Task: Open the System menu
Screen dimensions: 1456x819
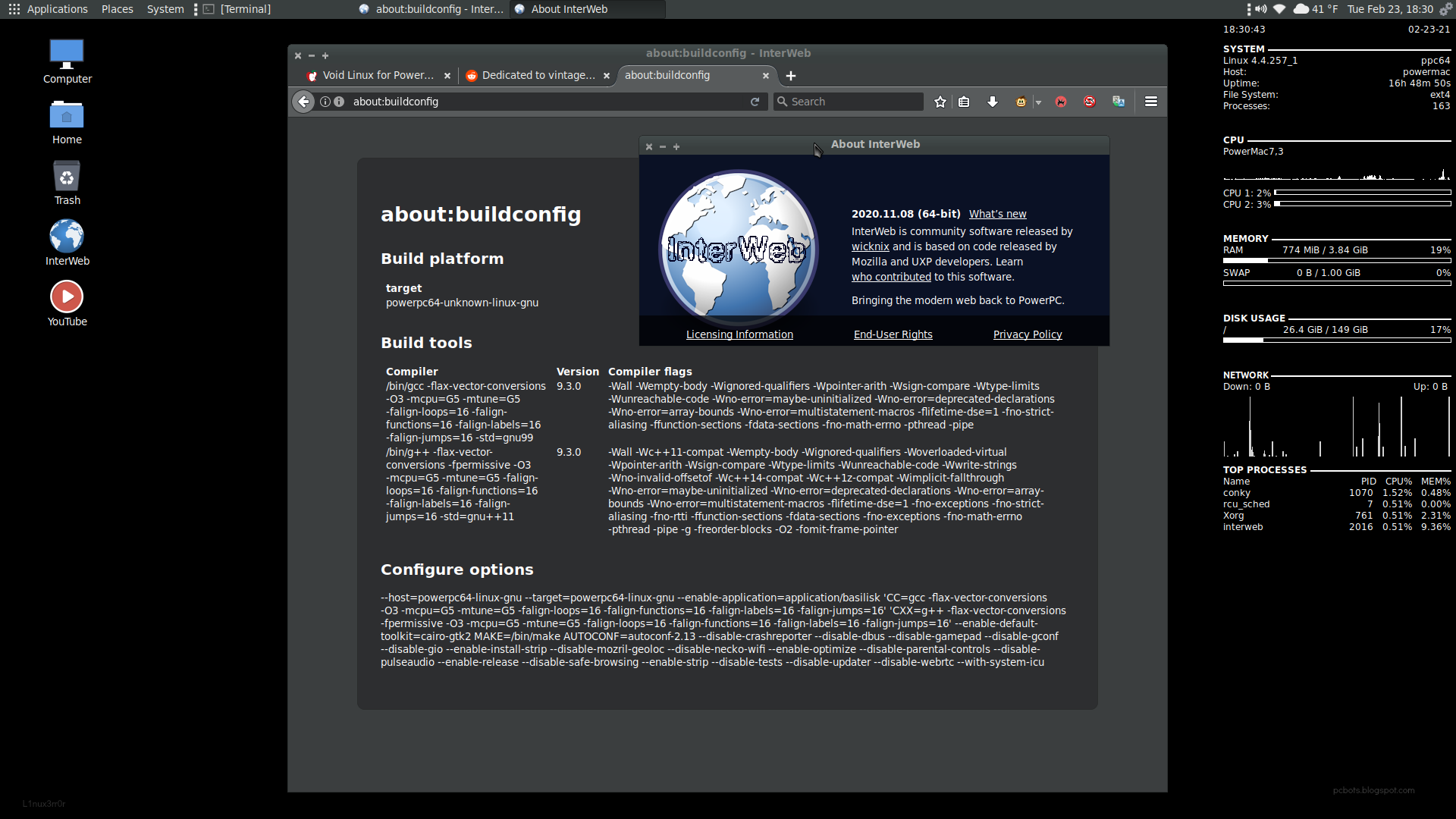Action: [165, 9]
